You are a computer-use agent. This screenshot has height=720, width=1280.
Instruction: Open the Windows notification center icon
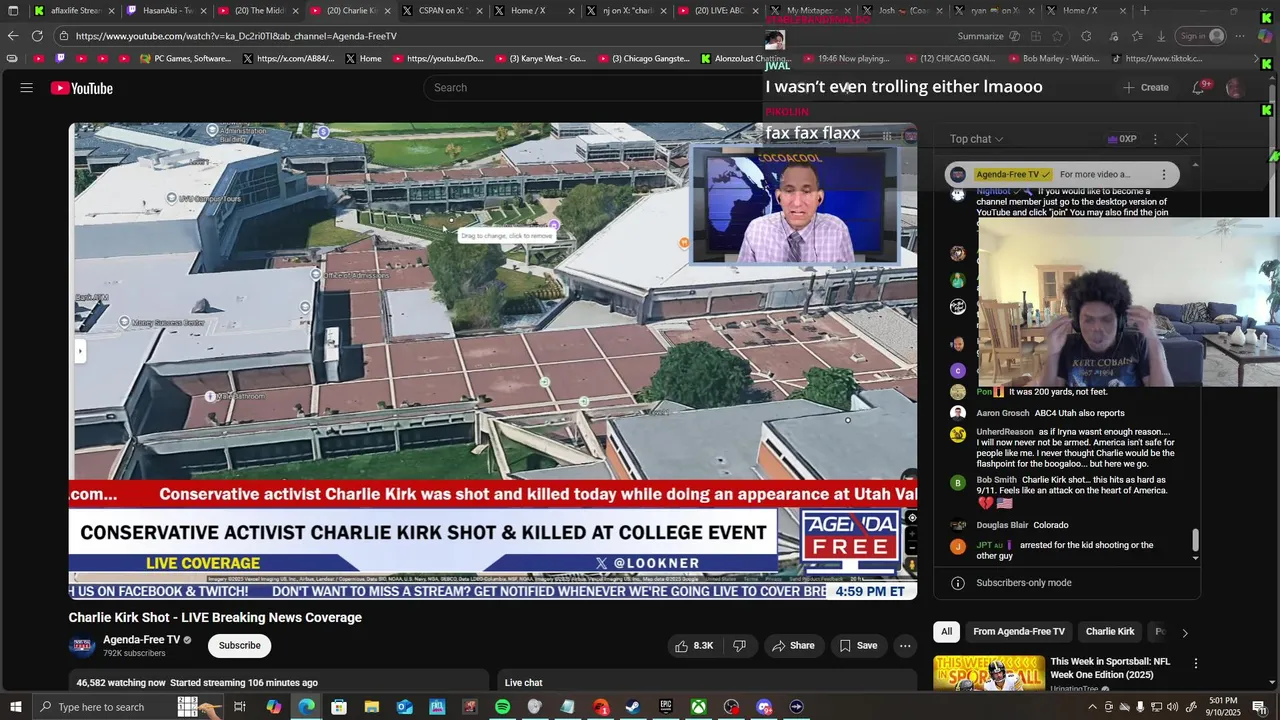(x=1260, y=707)
